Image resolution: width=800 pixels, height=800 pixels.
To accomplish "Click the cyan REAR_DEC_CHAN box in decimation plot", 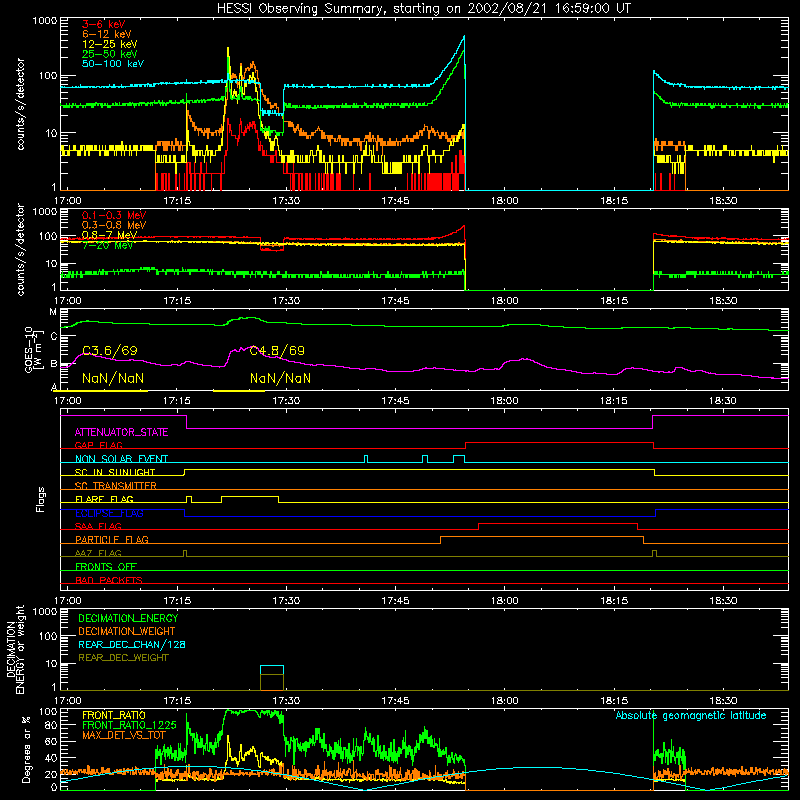I will coord(272,670).
